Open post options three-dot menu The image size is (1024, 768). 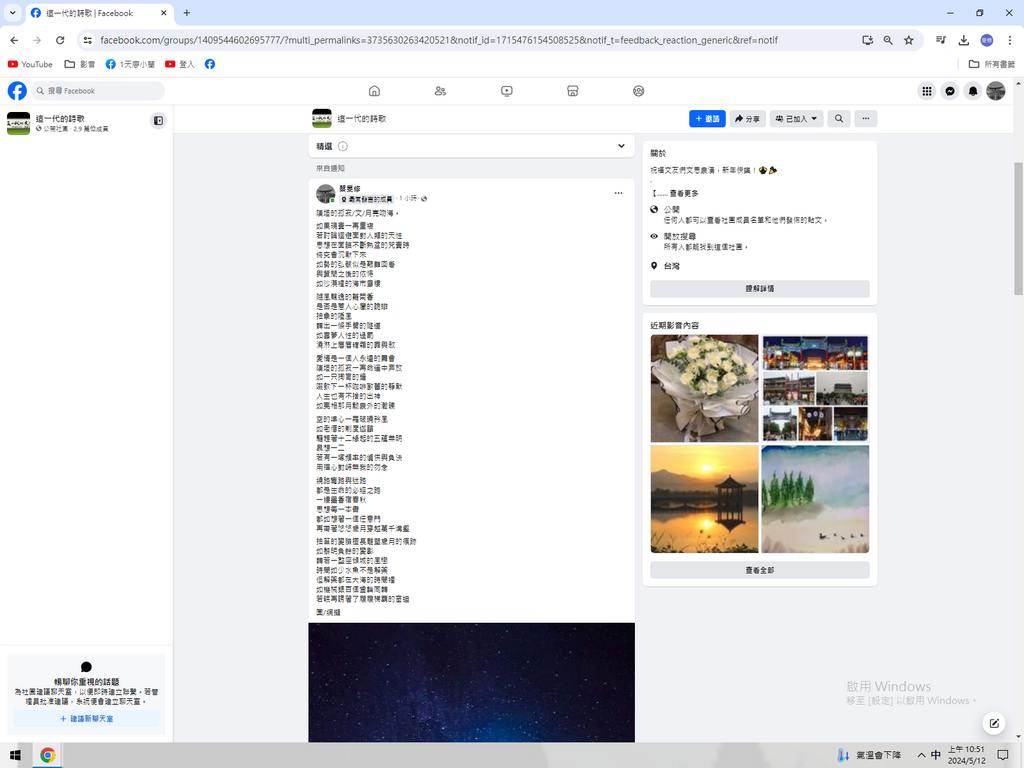pyautogui.click(x=618, y=193)
